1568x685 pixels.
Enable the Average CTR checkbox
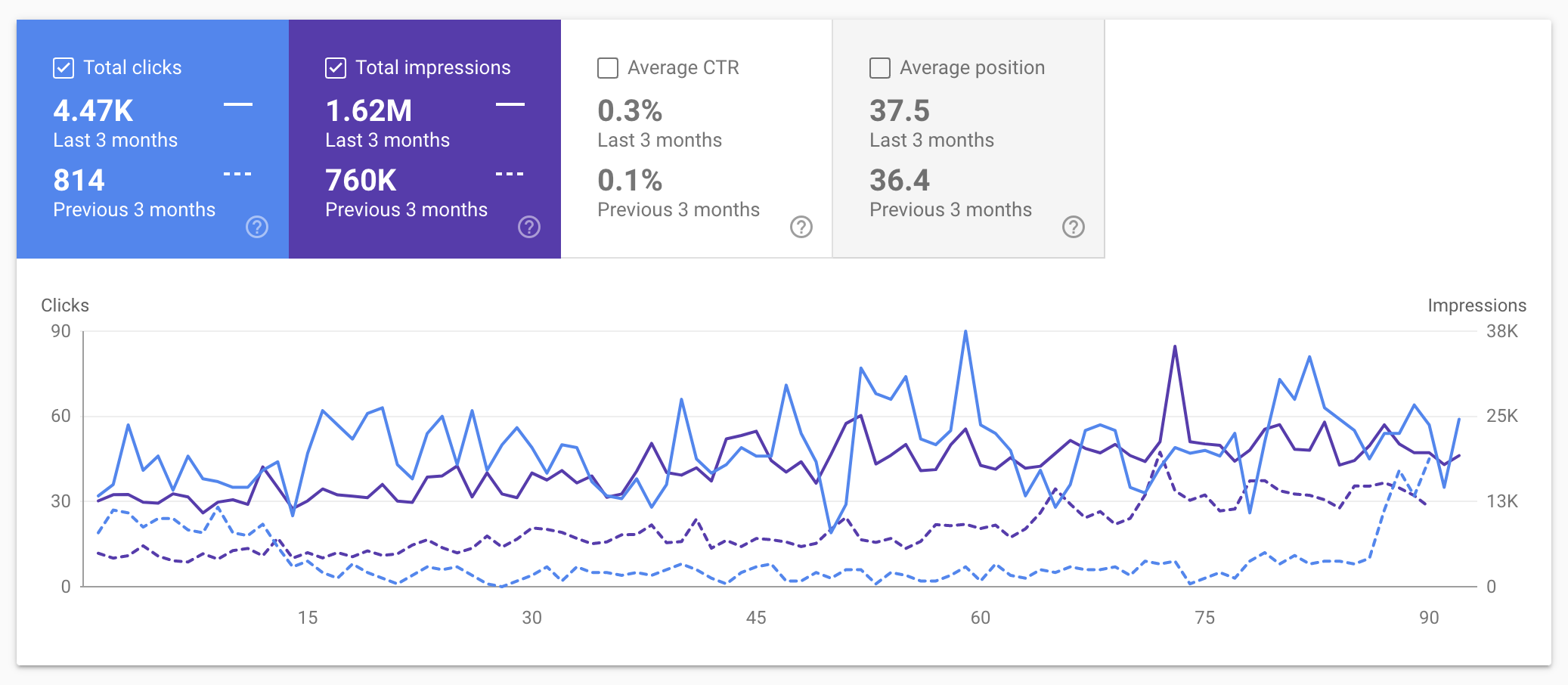pos(607,67)
